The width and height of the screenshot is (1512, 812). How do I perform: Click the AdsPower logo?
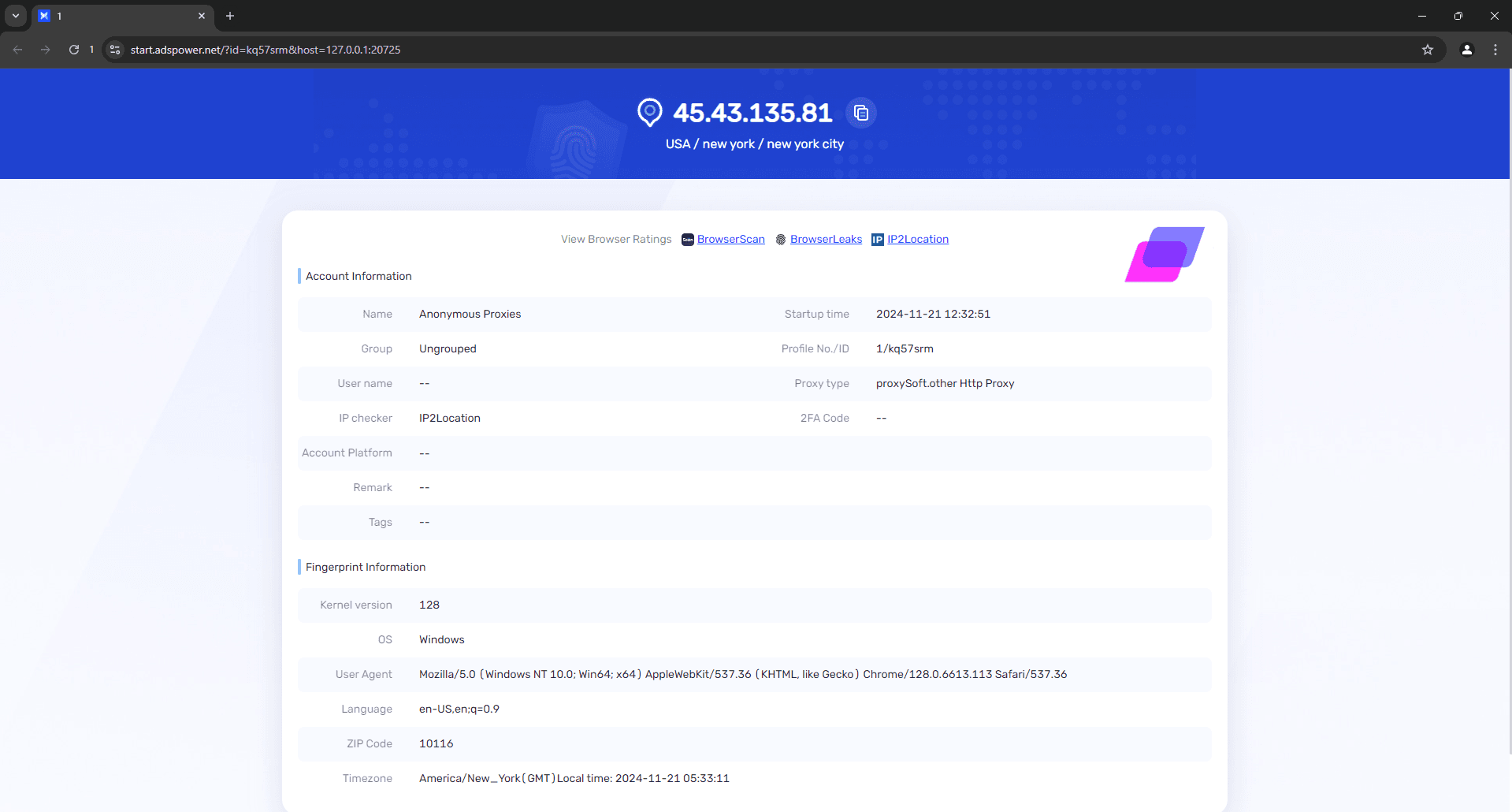(x=1164, y=254)
